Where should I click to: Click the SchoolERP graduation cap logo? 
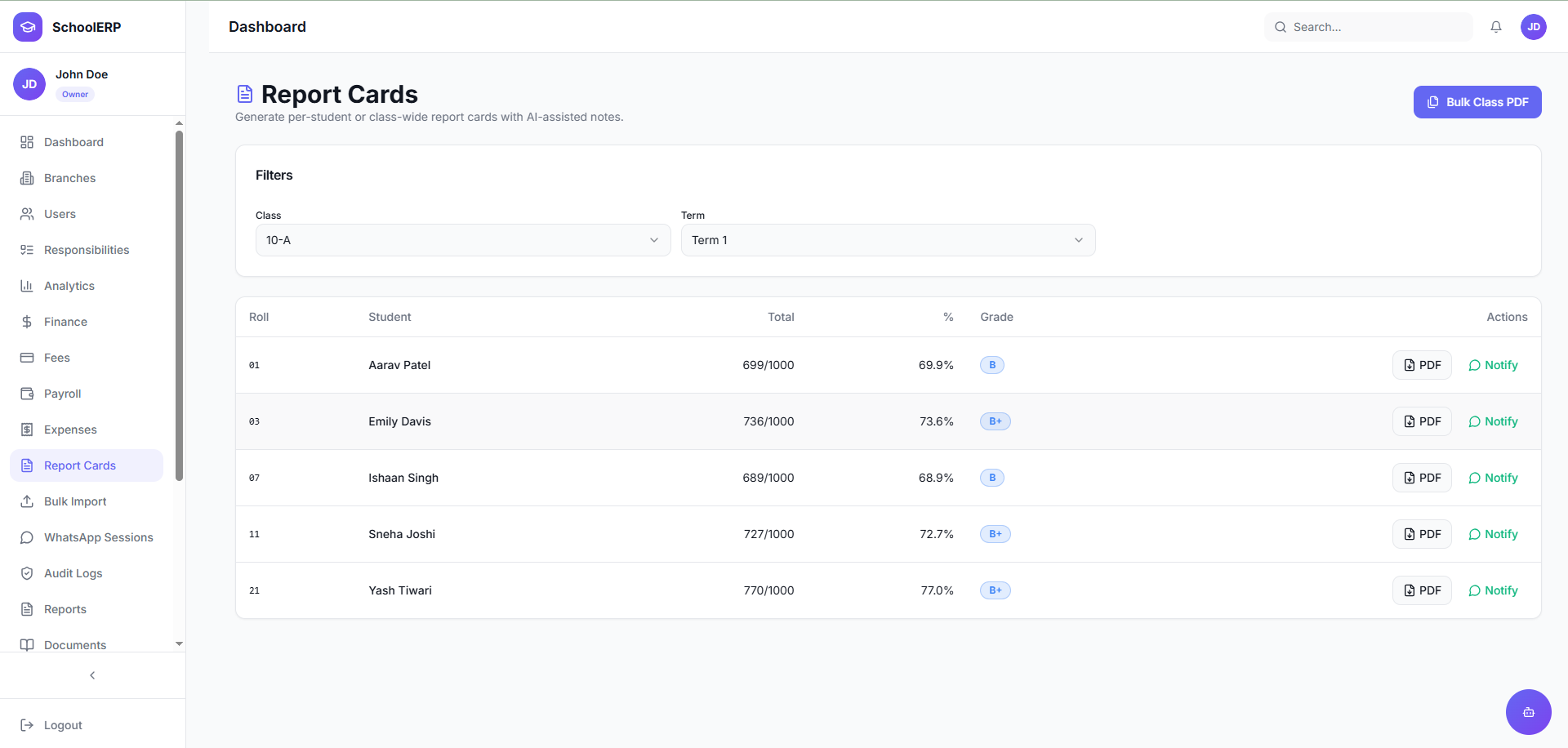pos(28,27)
